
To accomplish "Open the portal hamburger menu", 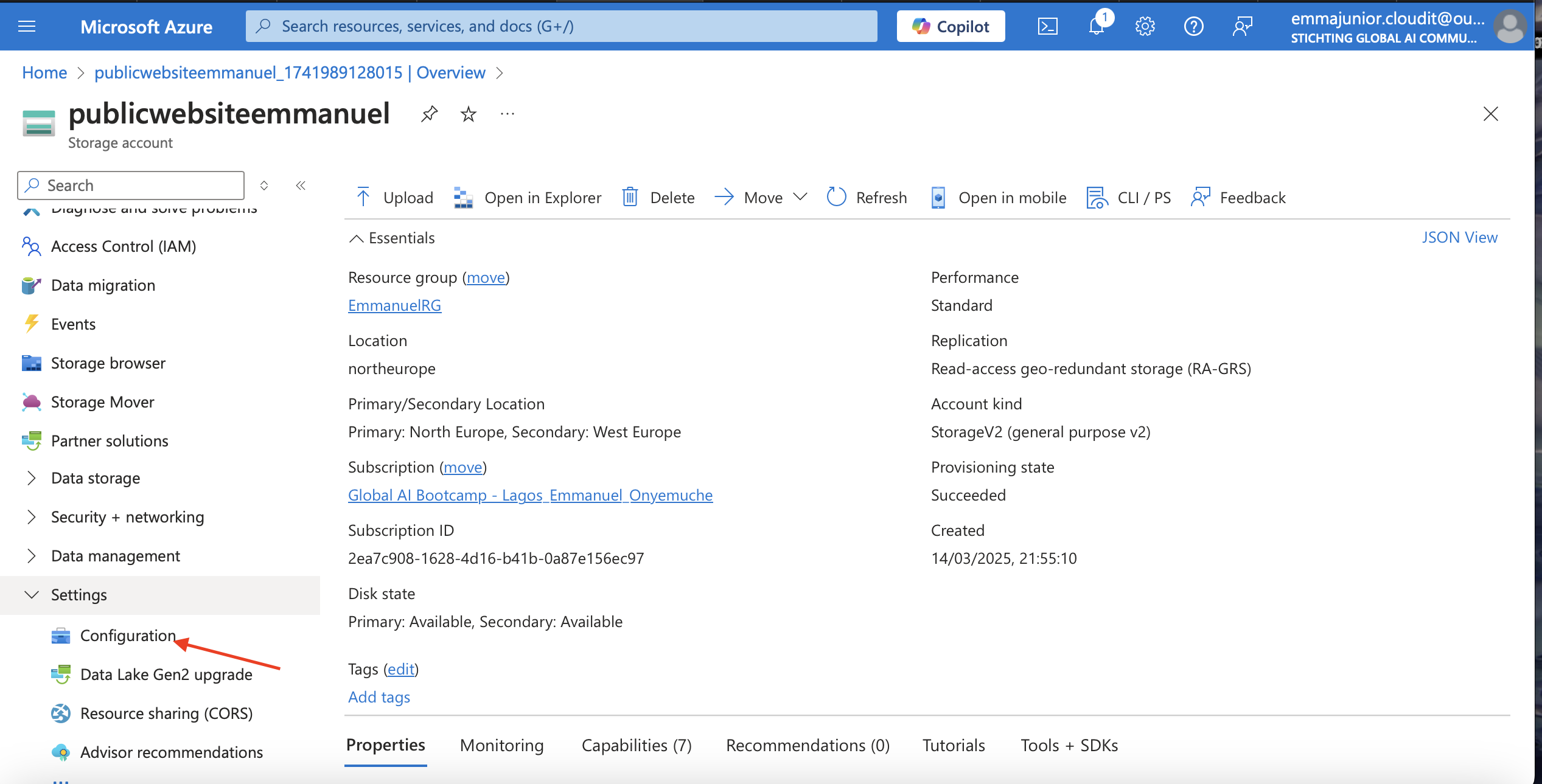I will tap(27, 26).
